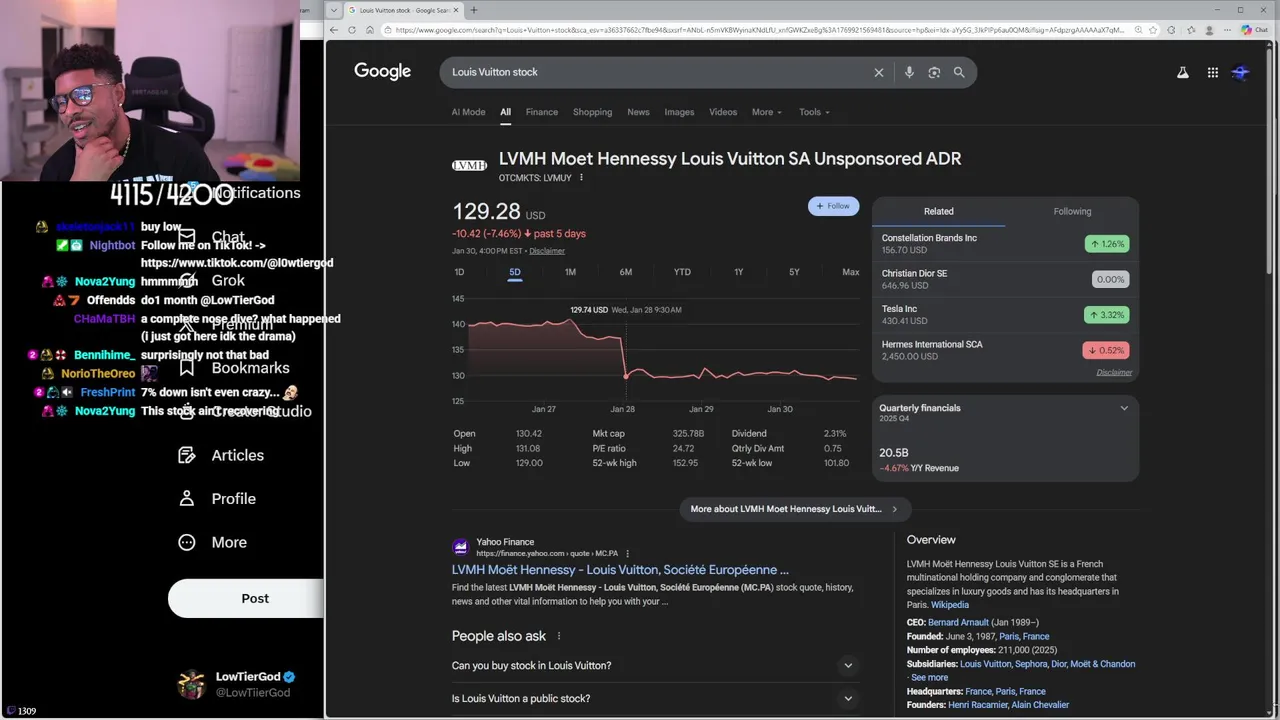Click Disclaimer link below the stock price
The image size is (1280, 720).
[x=547, y=251]
